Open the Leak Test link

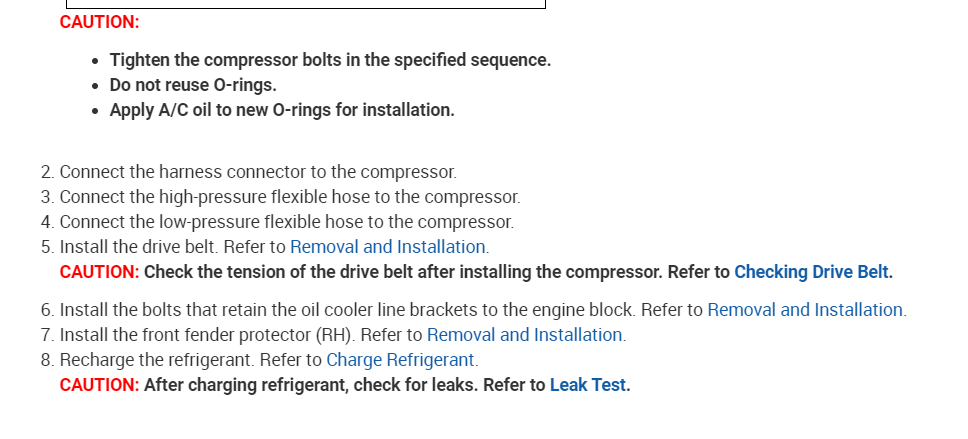tap(588, 385)
